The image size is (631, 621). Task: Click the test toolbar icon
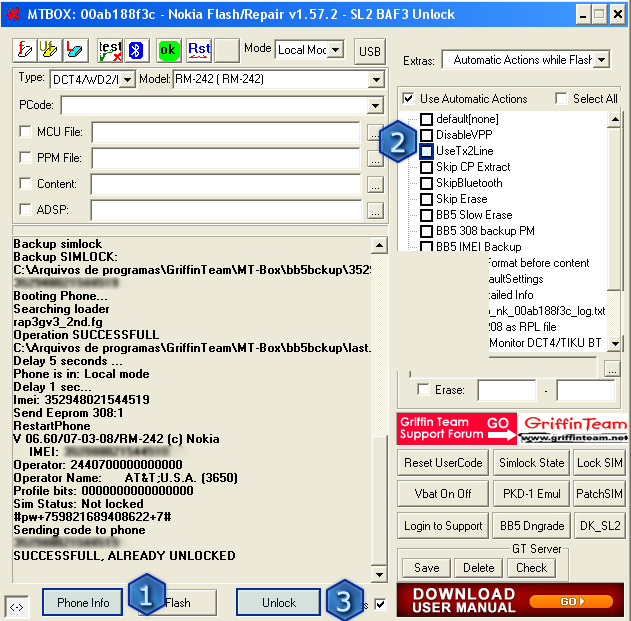click(x=110, y=50)
